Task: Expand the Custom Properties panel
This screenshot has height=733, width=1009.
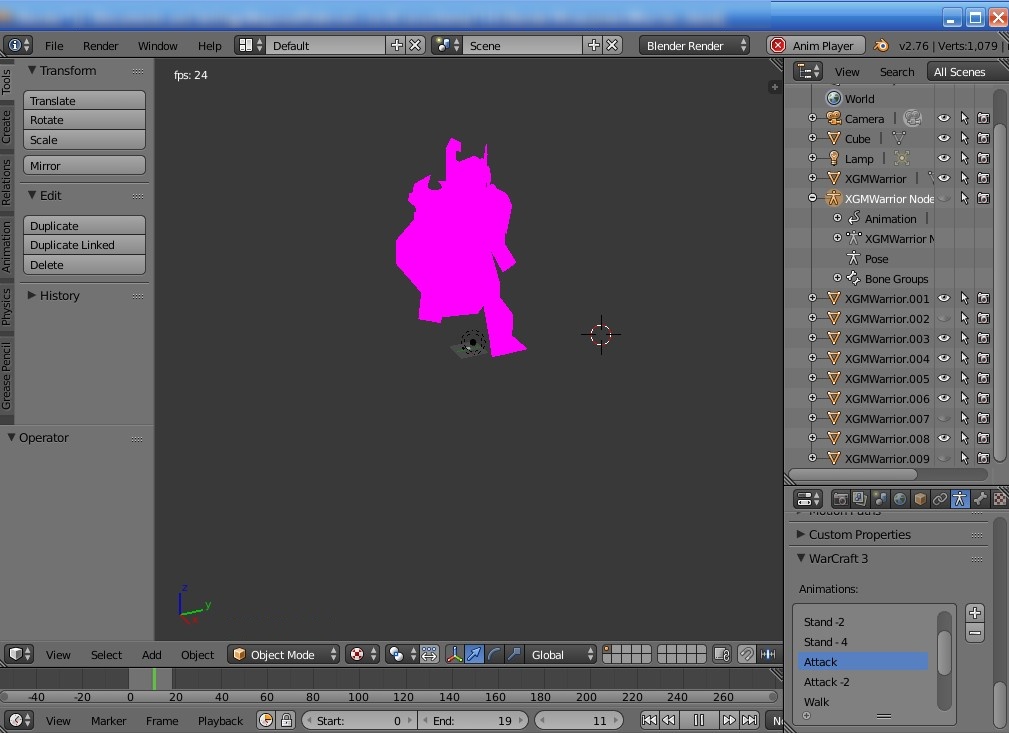Action: coord(801,534)
